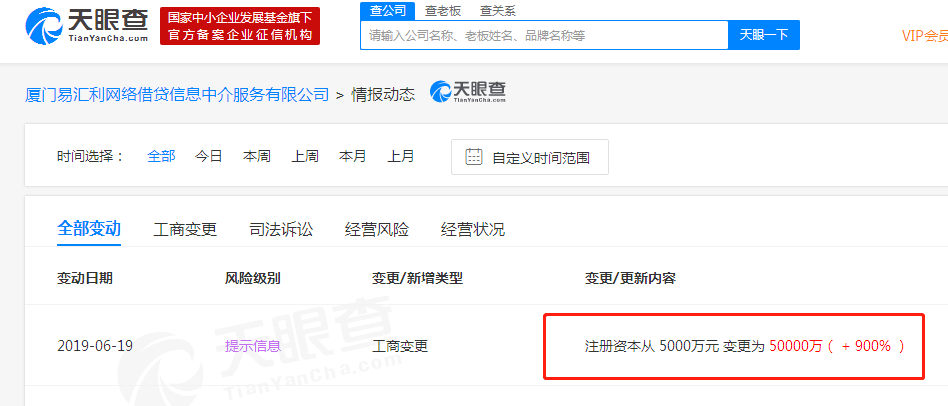Screen dimensions: 948x406
Task: Switch to the 经营状况 tab
Action: pos(473,230)
